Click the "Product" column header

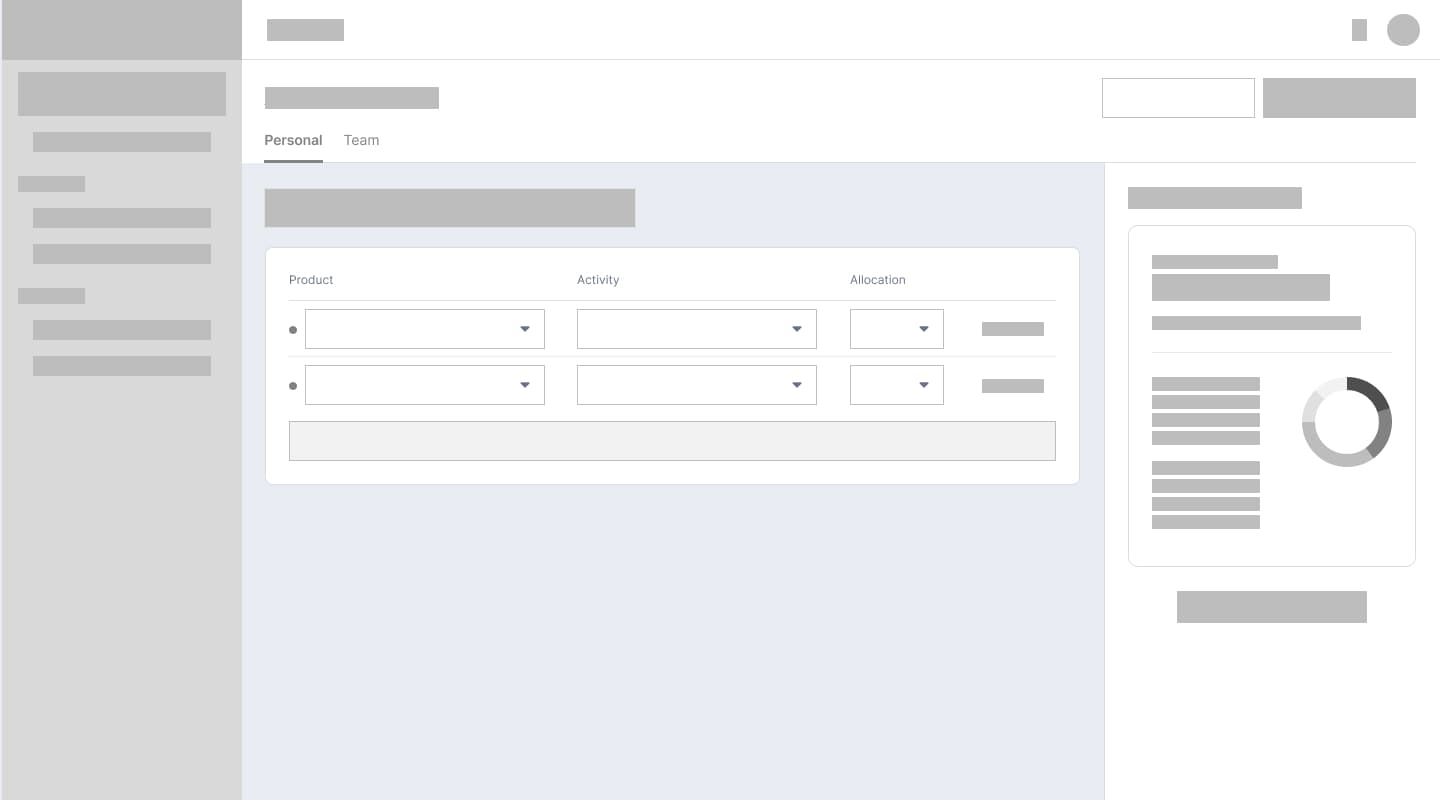tap(311, 280)
